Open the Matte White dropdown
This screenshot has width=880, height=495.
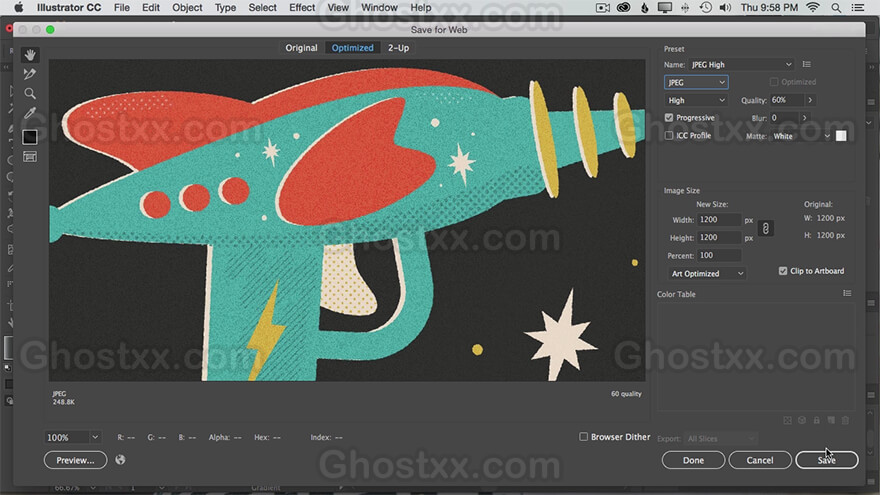coord(801,136)
